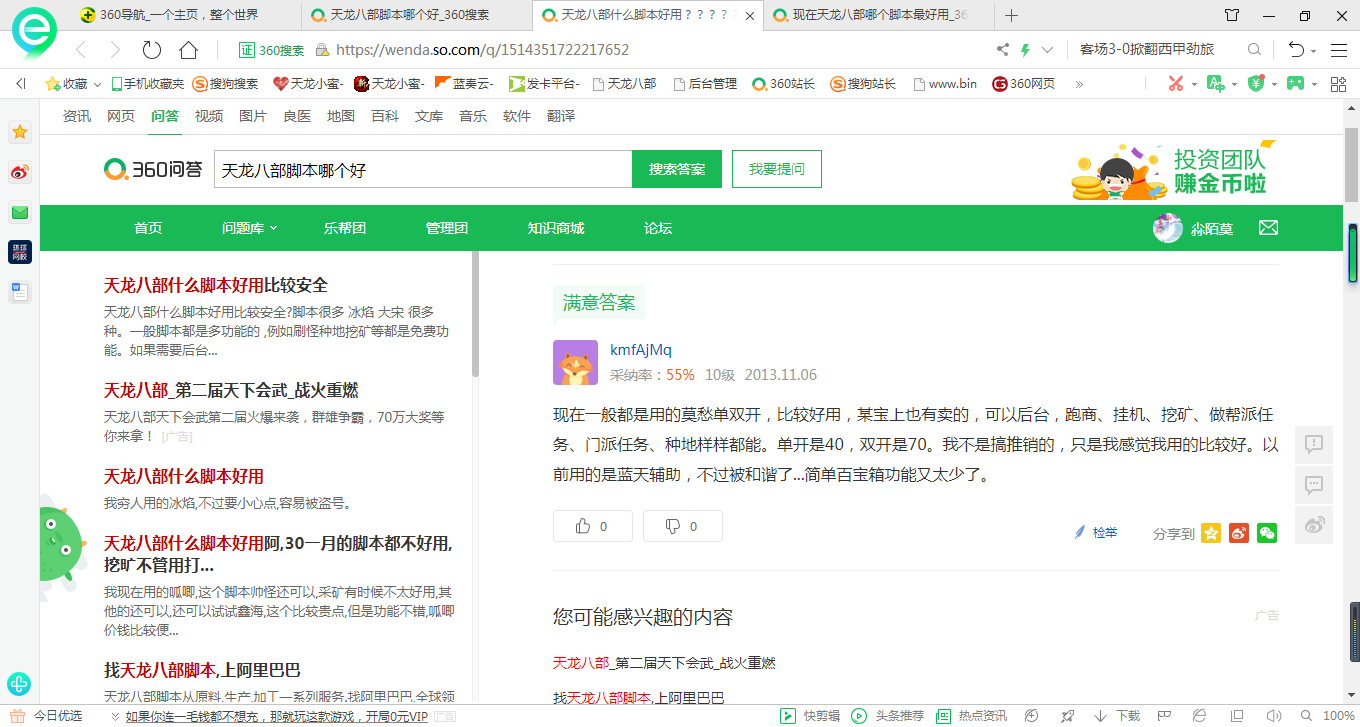Select 图片 search category
The image size is (1360, 727).
[253, 116]
